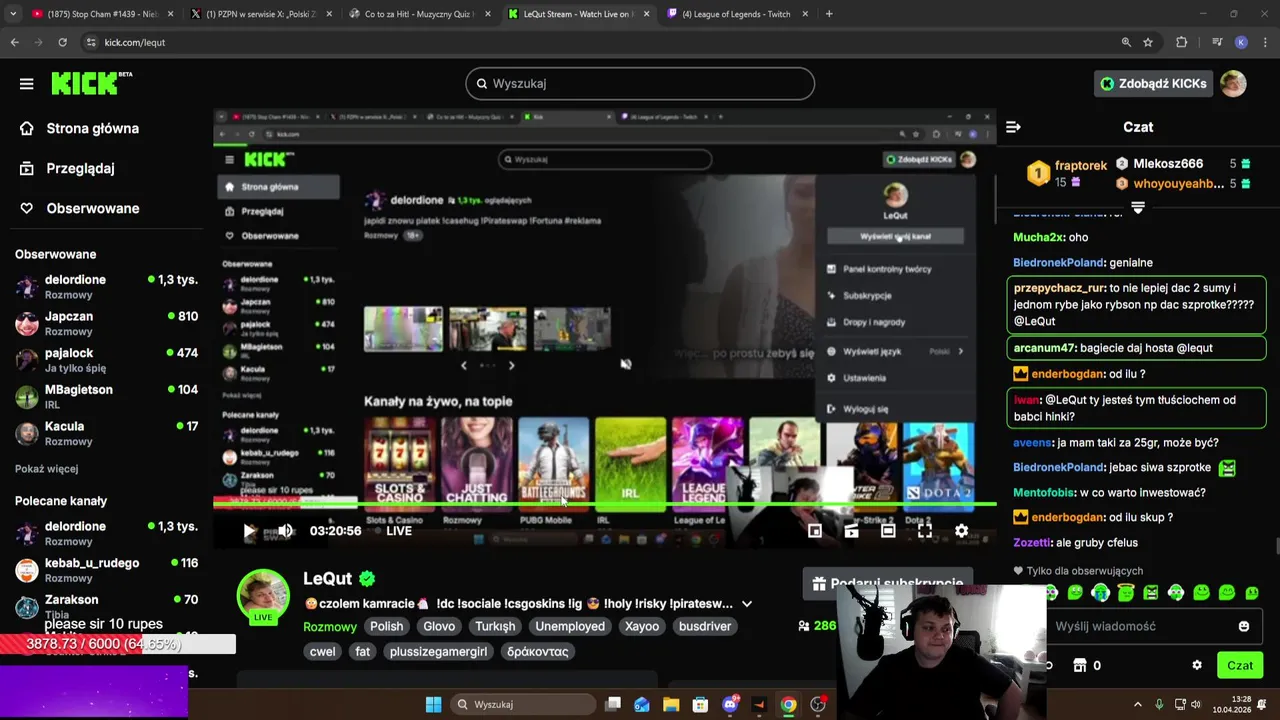Click LeQut's round profile avatar with LIVE badge
The height and width of the screenshot is (720, 1280).
tap(263, 597)
